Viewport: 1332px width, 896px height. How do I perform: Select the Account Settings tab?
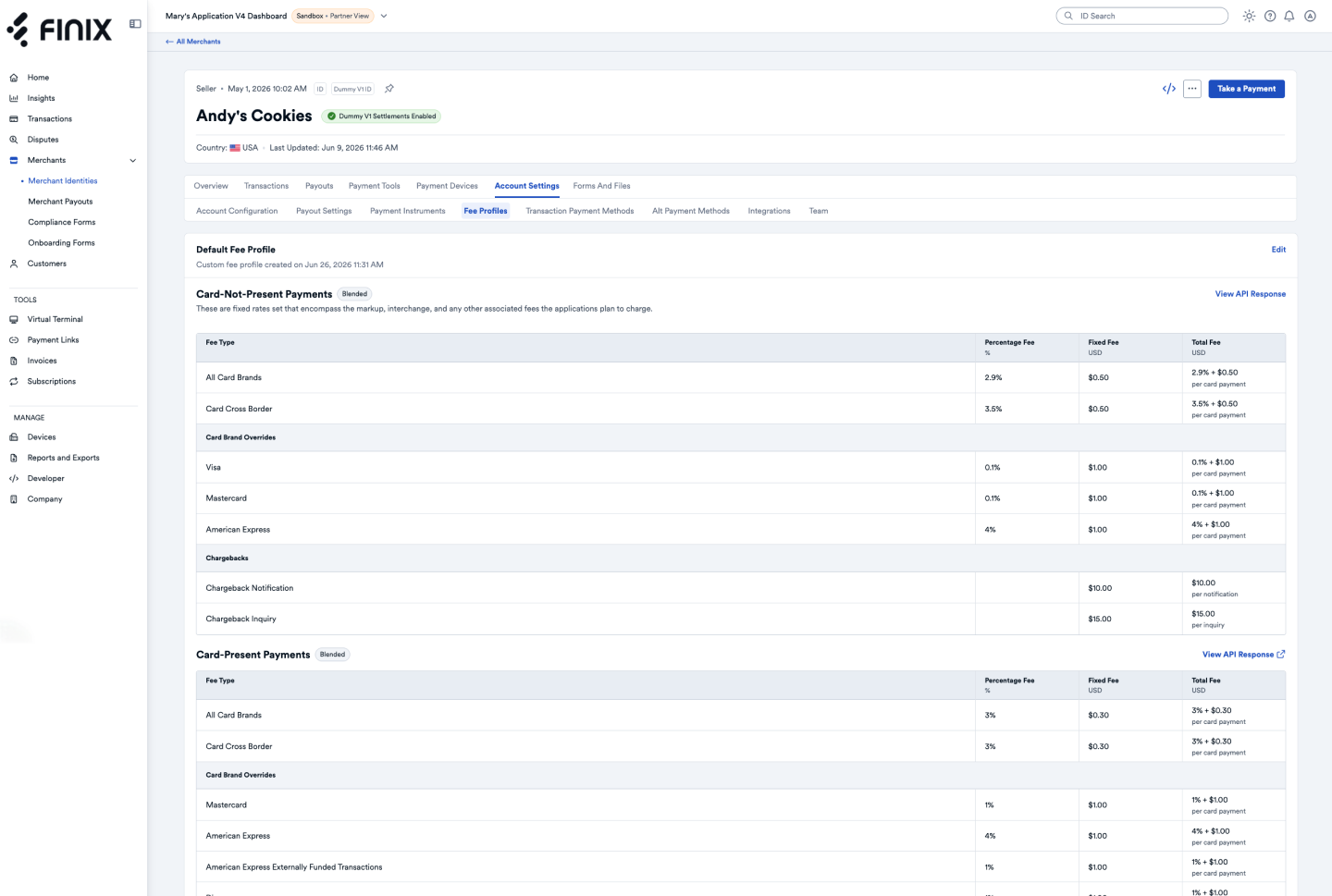[527, 186]
